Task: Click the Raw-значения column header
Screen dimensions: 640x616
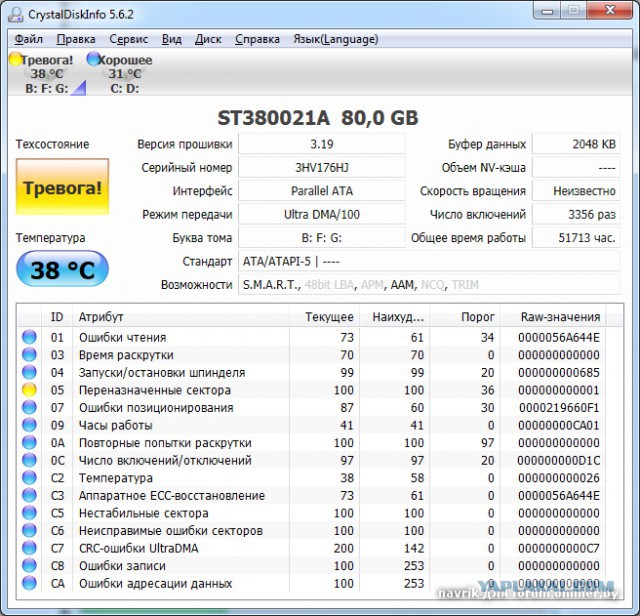Action: [x=553, y=317]
